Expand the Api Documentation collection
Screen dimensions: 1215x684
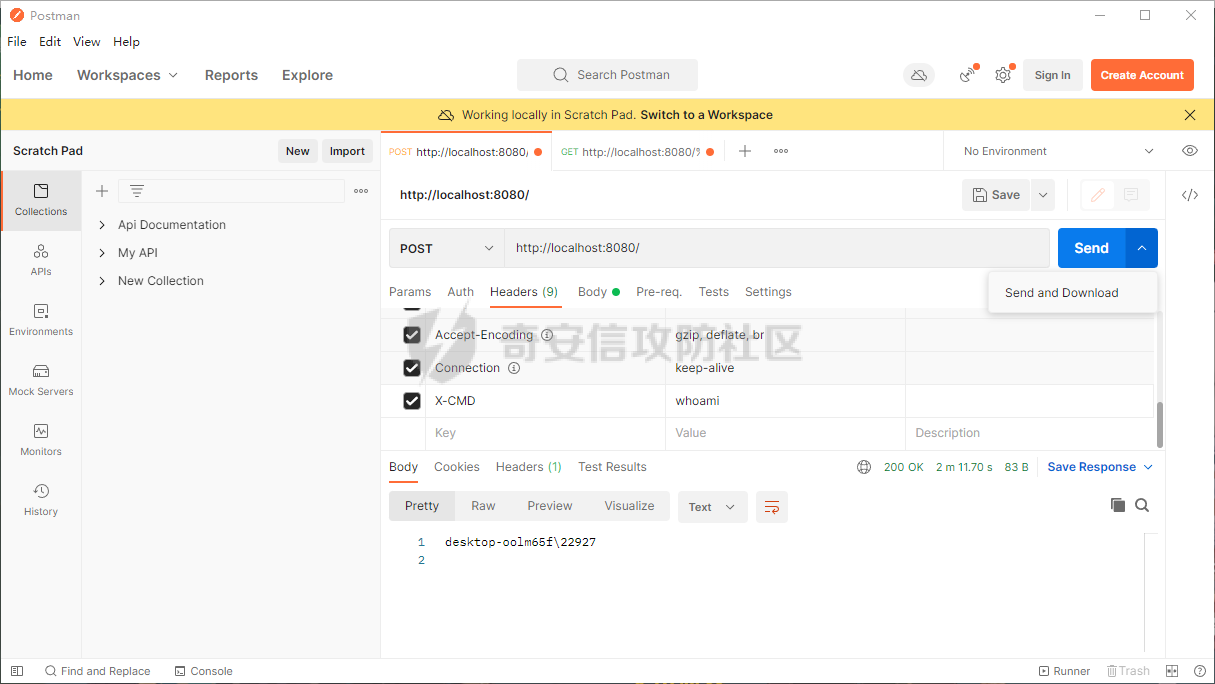click(x=102, y=225)
